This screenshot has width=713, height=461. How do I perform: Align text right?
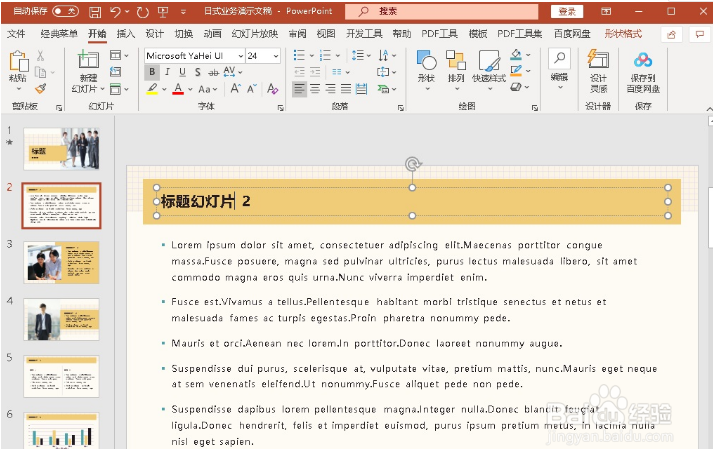click(331, 89)
